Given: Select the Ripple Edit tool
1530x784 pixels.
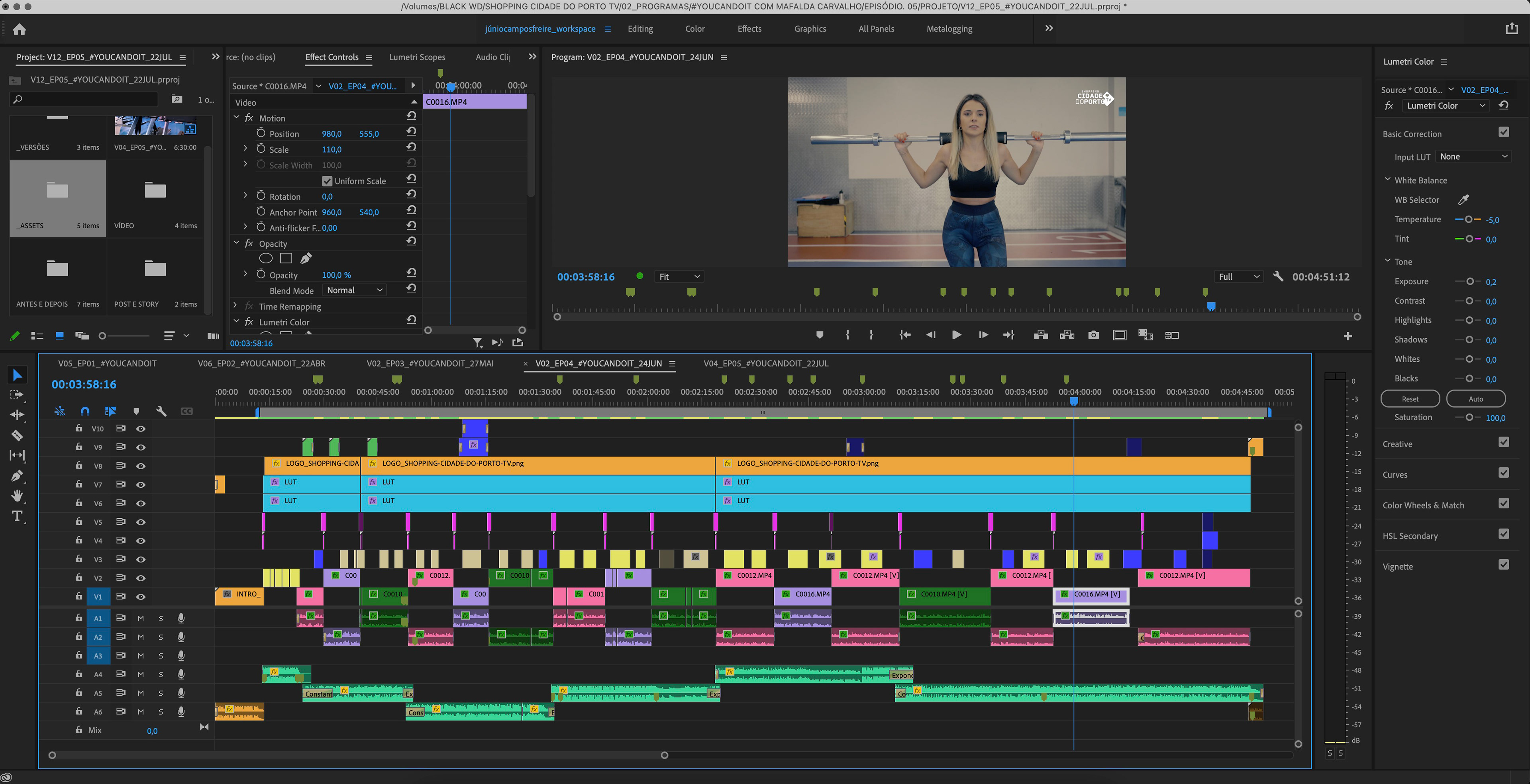Looking at the screenshot, I should pyautogui.click(x=17, y=415).
